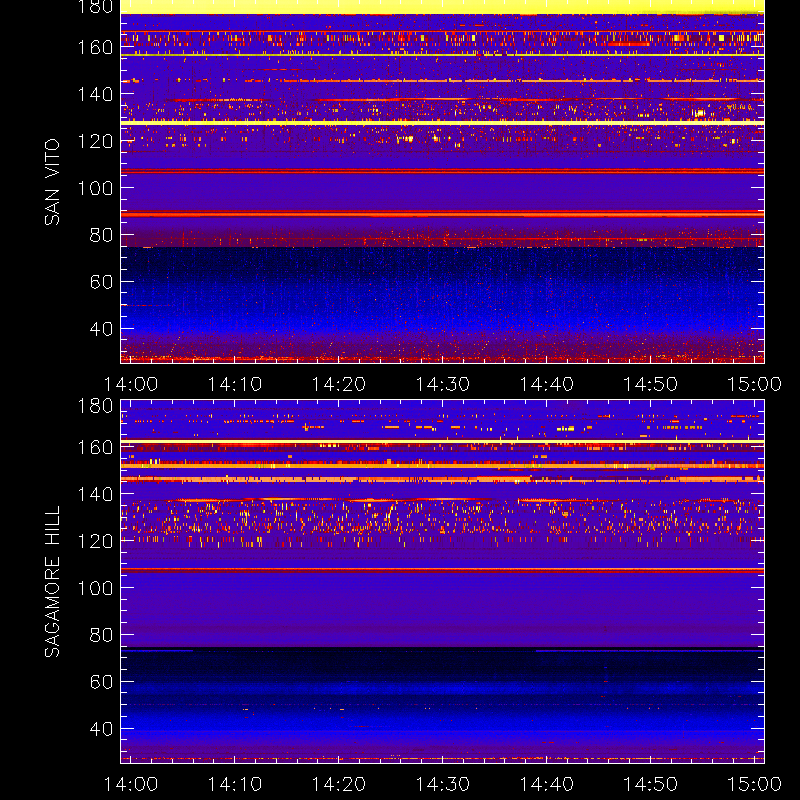Click the 14:00 time label below San Vito plot

pyautogui.click(x=131, y=384)
